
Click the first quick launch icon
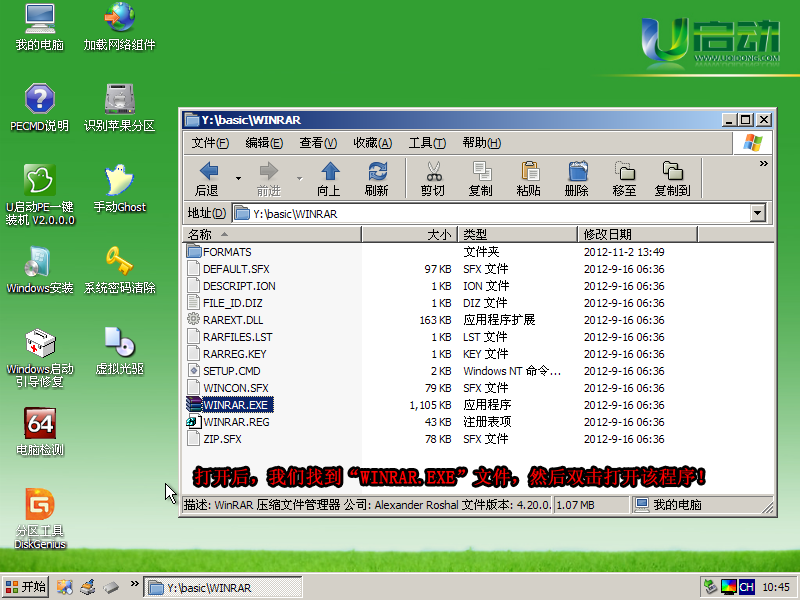coord(65,587)
